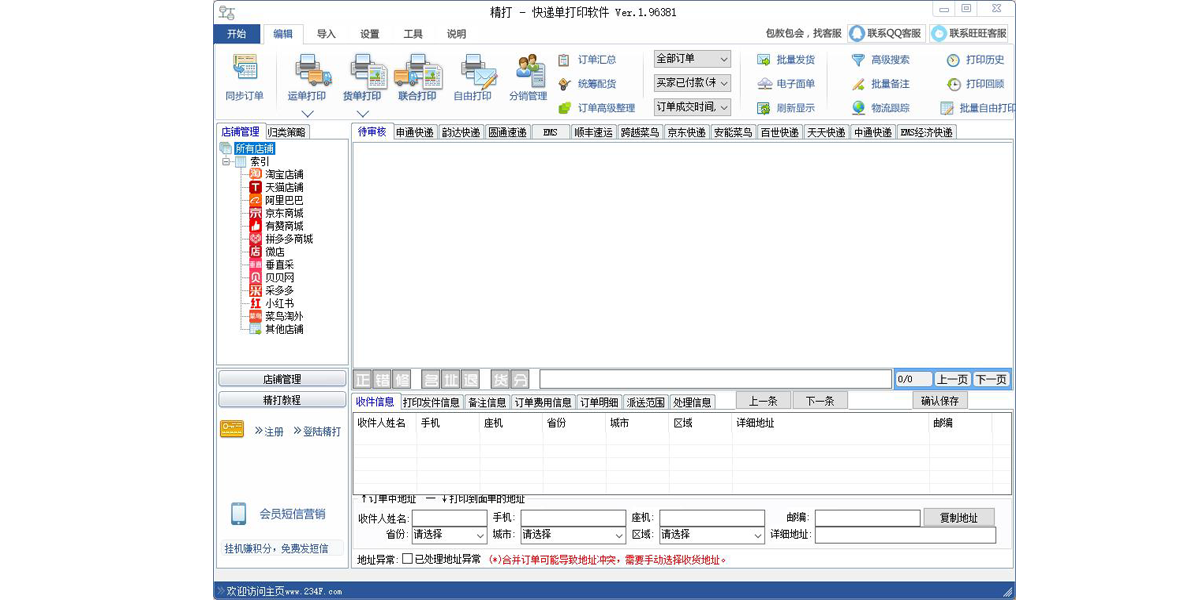Click the 货单打印 goods list print icon
Image resolution: width=1200 pixels, height=600 pixels.
tap(367, 70)
